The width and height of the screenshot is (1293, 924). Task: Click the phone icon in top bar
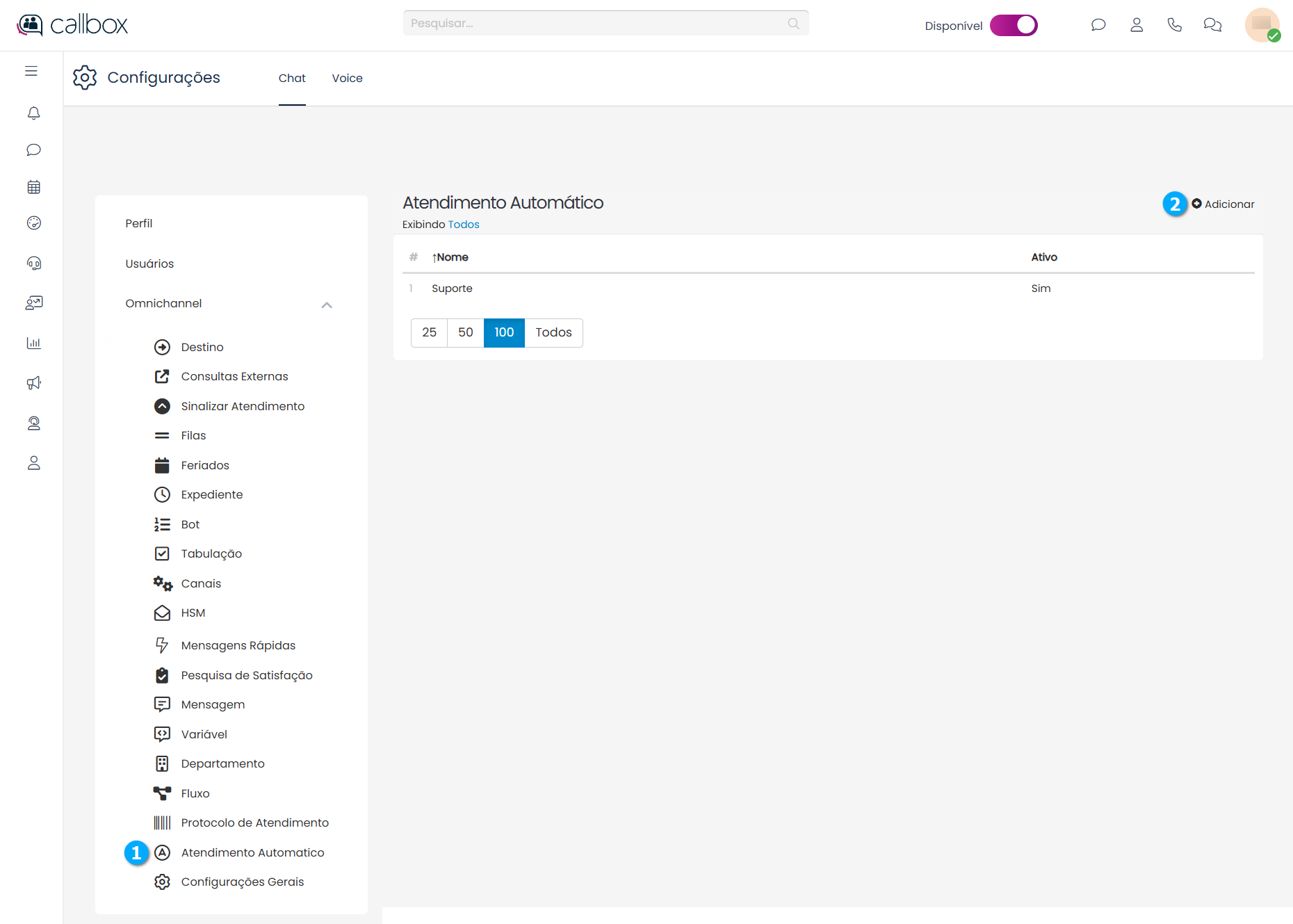click(x=1174, y=25)
